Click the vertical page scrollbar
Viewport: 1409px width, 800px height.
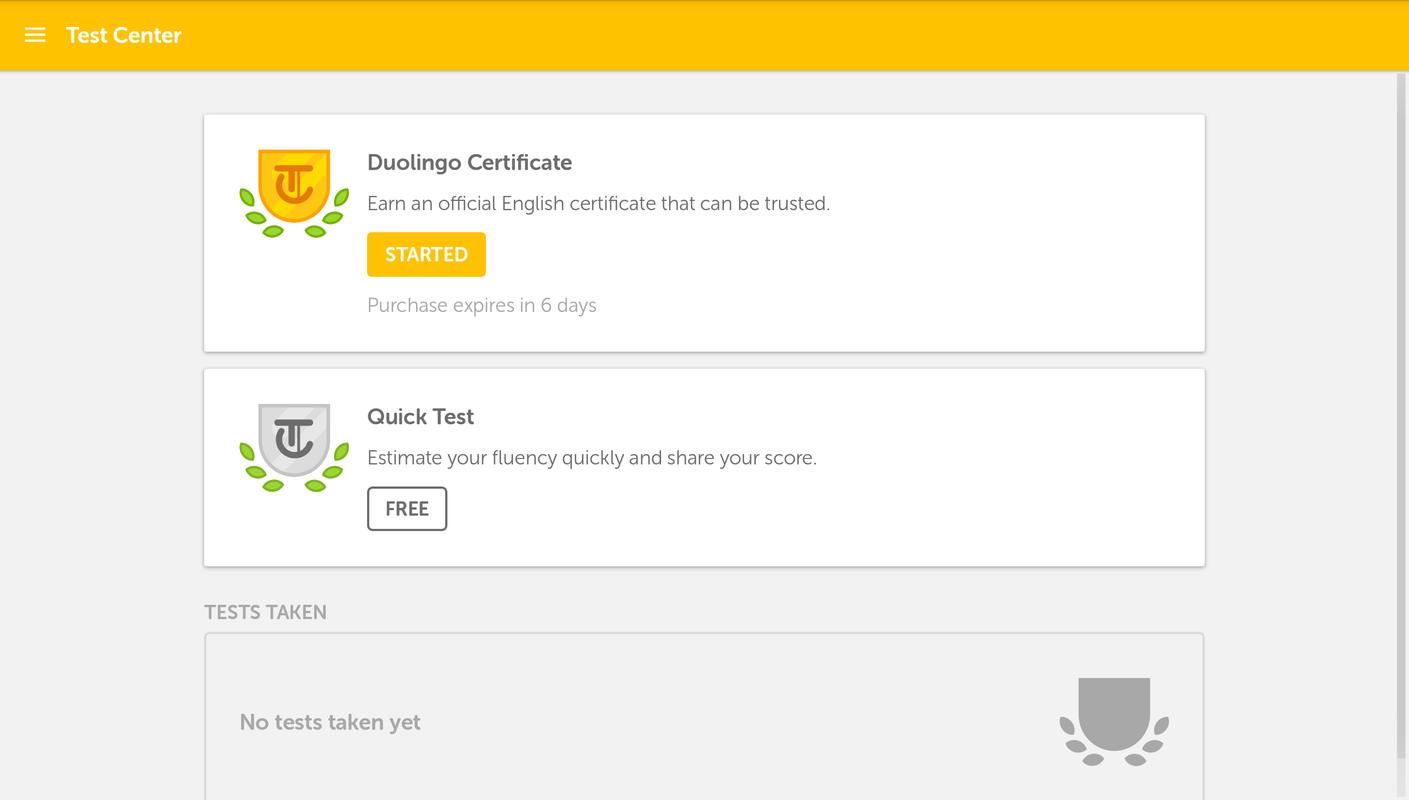1402,415
